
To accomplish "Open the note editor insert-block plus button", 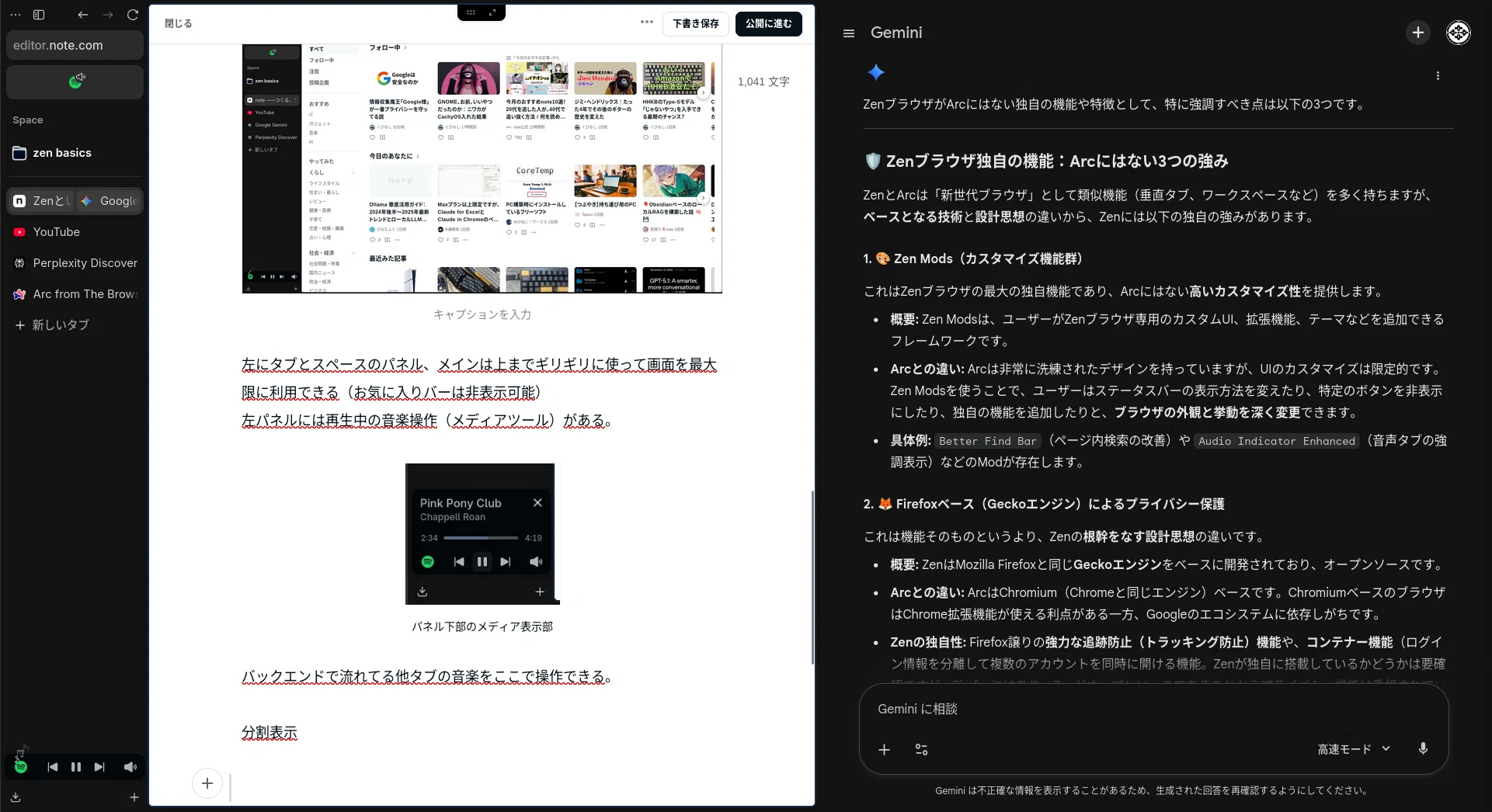I will coord(207,783).
